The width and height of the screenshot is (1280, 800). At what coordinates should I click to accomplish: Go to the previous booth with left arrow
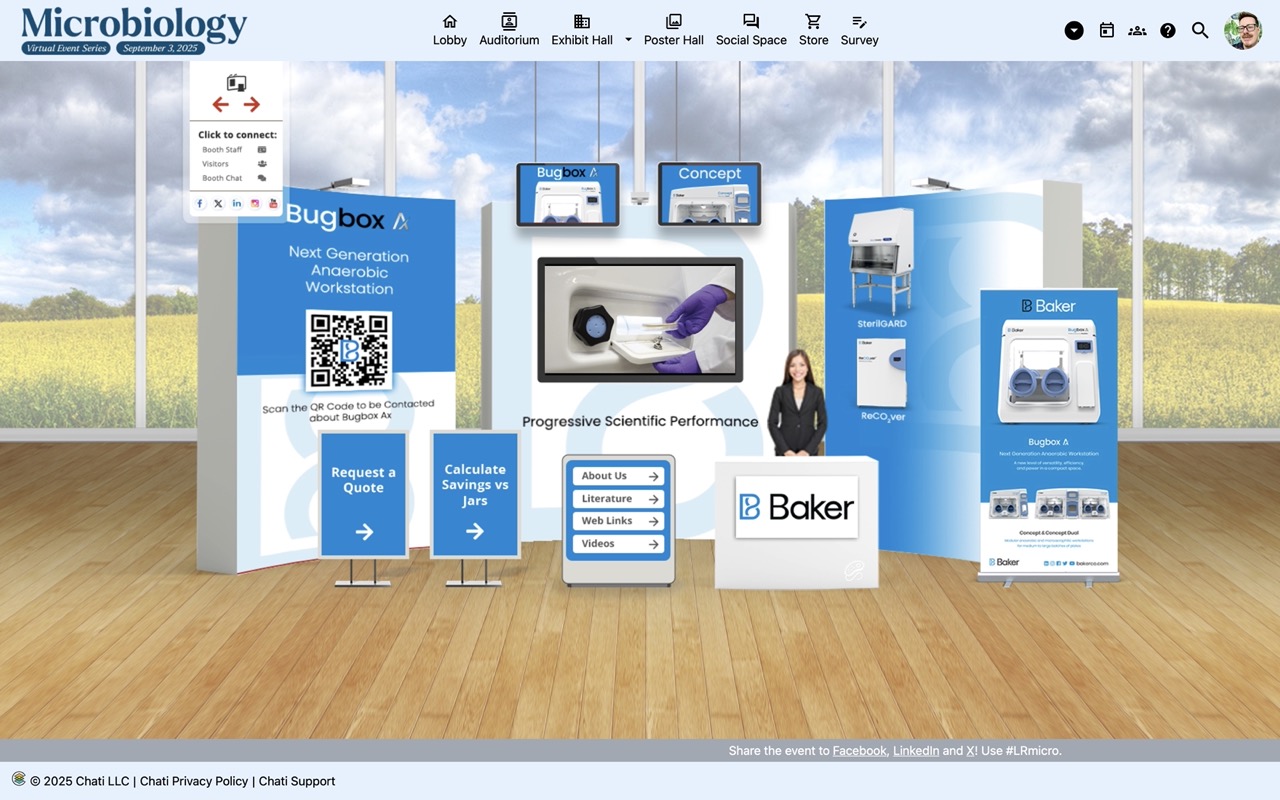tap(220, 105)
